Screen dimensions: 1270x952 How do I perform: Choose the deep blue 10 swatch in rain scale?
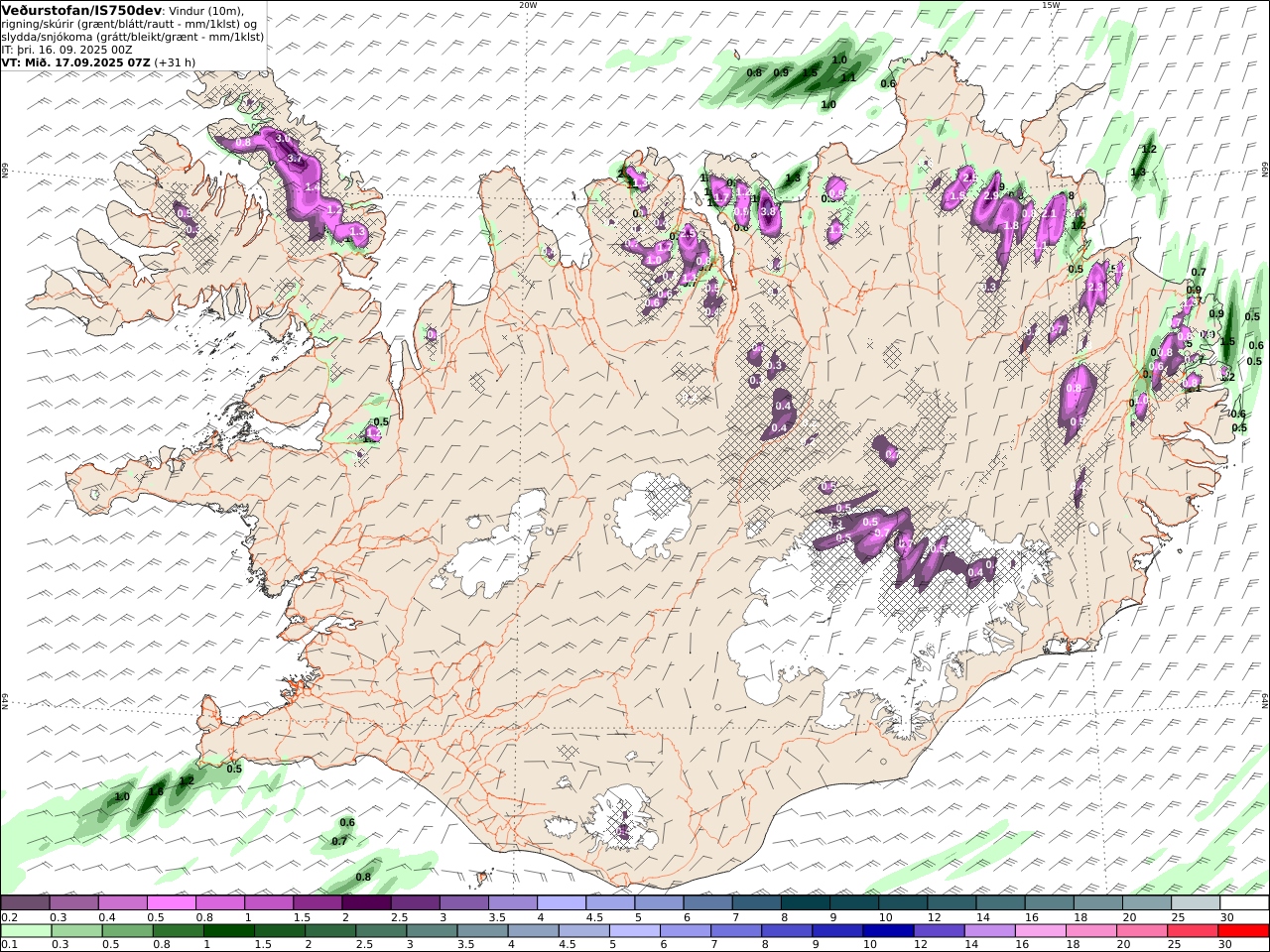click(x=887, y=931)
